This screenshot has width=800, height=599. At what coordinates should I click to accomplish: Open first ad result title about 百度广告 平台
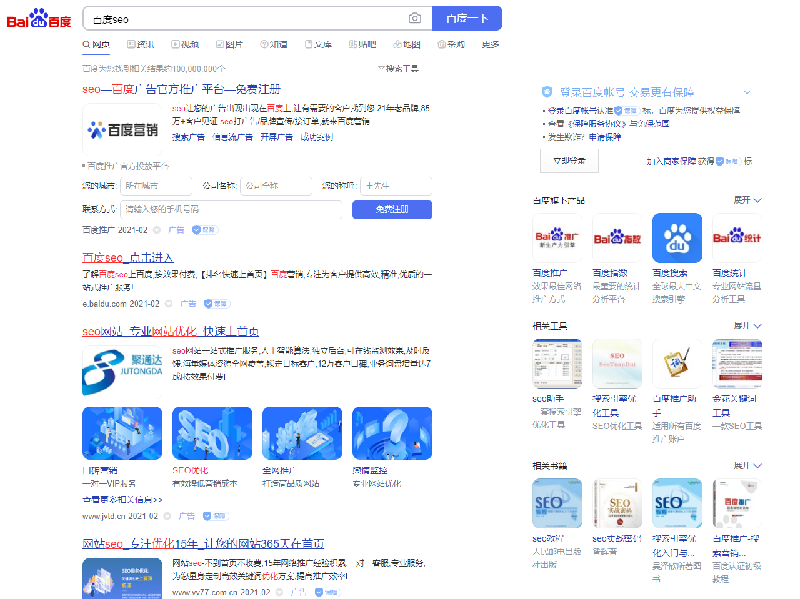tap(182, 89)
